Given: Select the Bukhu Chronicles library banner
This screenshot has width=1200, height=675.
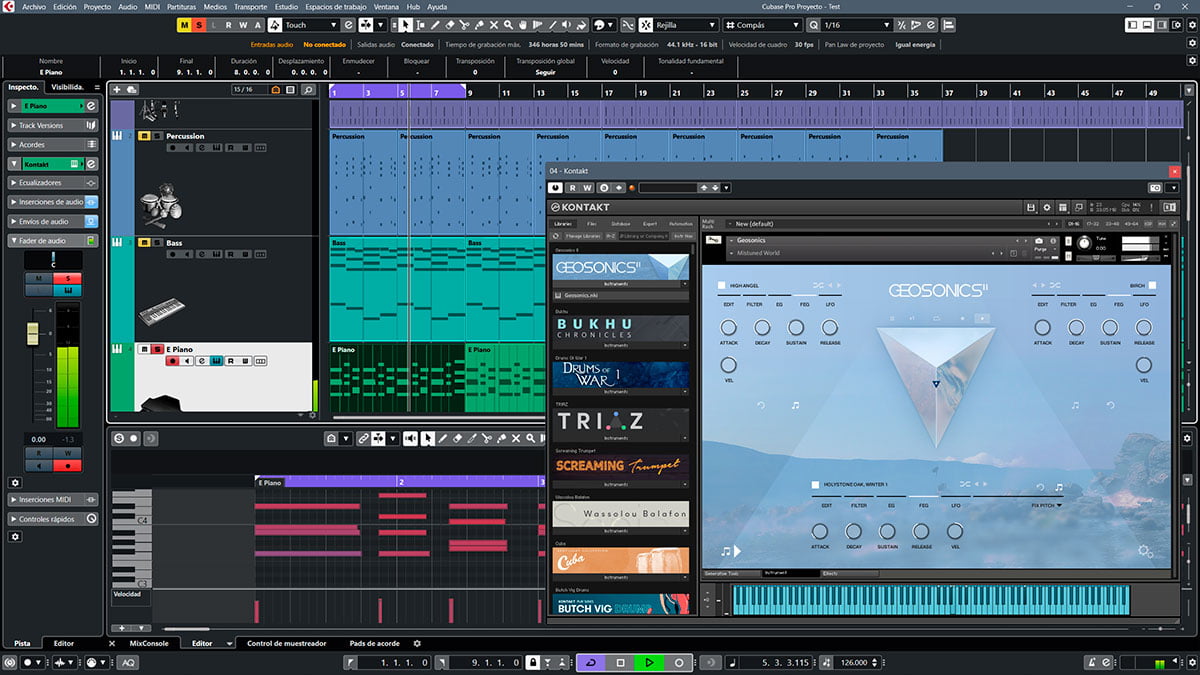Looking at the screenshot, I should [620, 328].
